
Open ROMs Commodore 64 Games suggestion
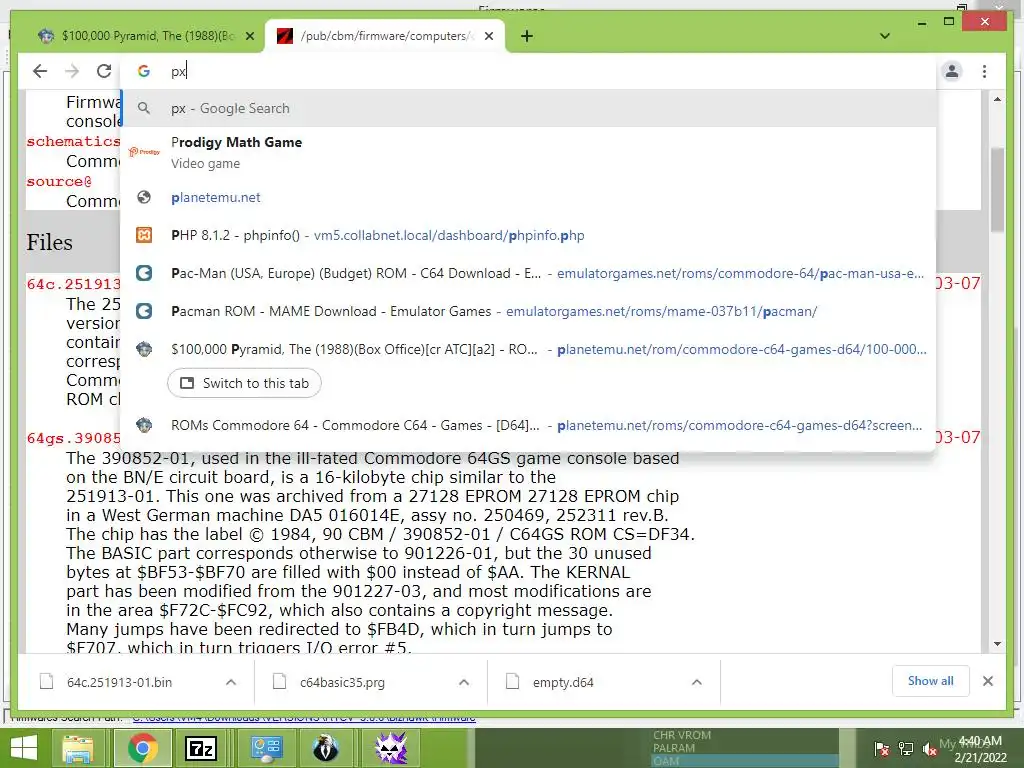click(528, 425)
